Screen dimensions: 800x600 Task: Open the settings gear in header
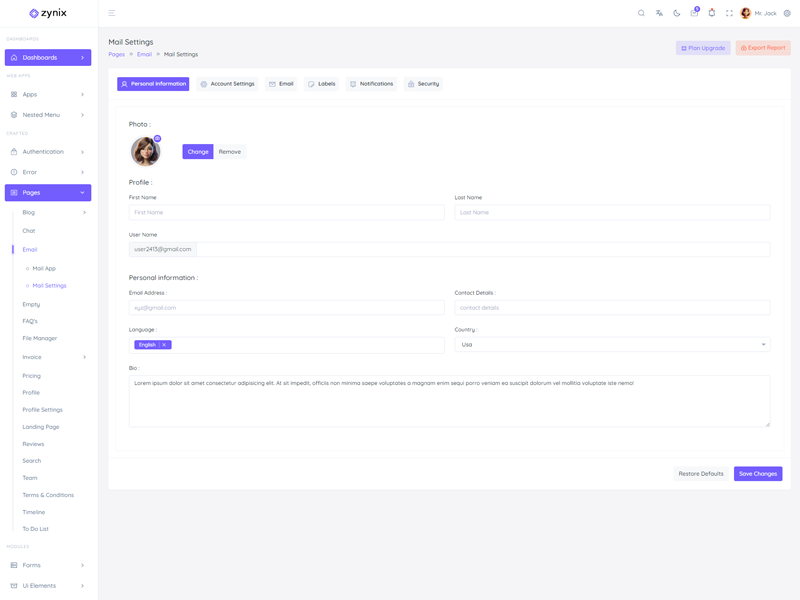pyautogui.click(x=787, y=13)
